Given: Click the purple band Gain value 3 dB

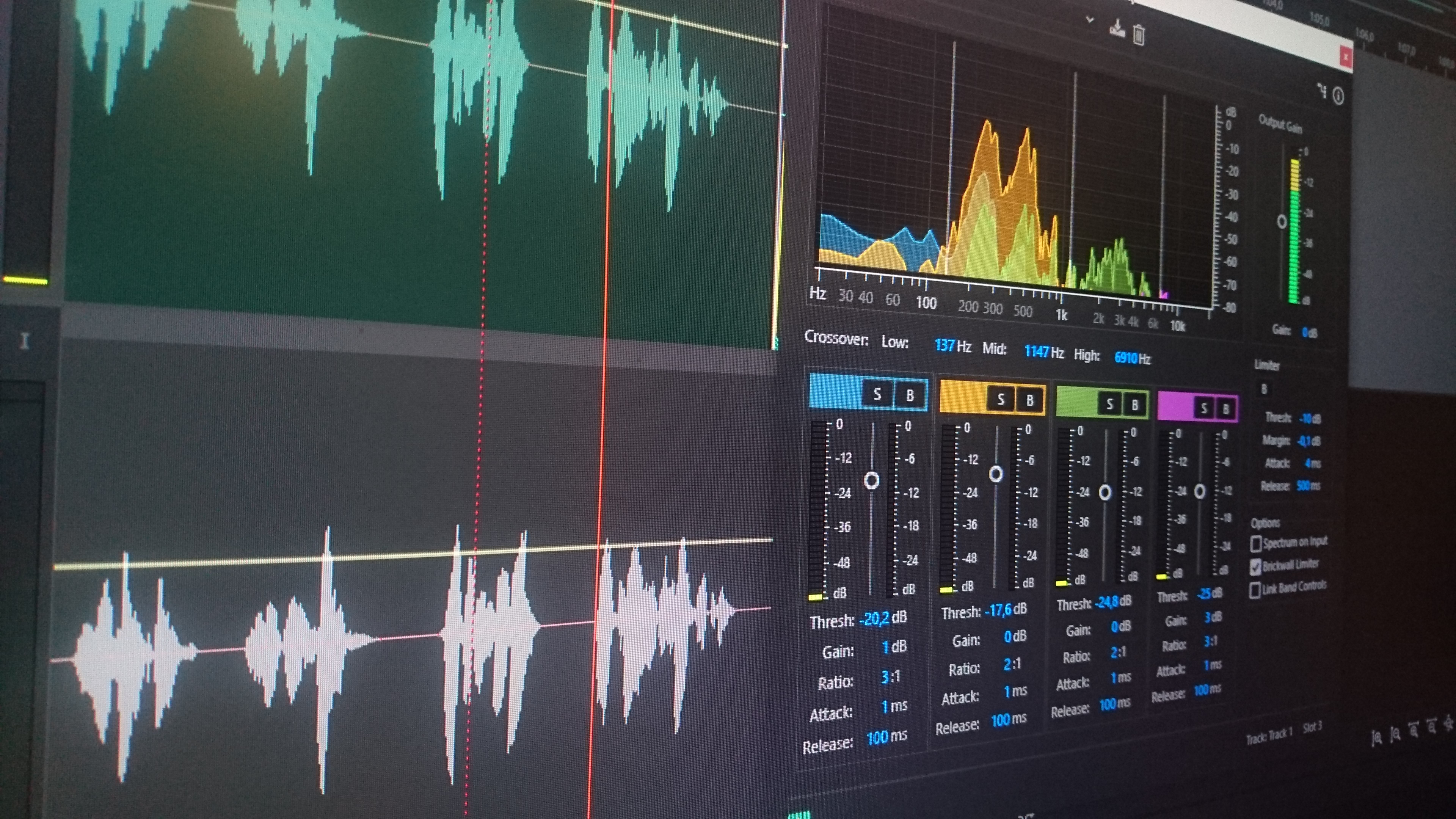Looking at the screenshot, I should 1213,617.
